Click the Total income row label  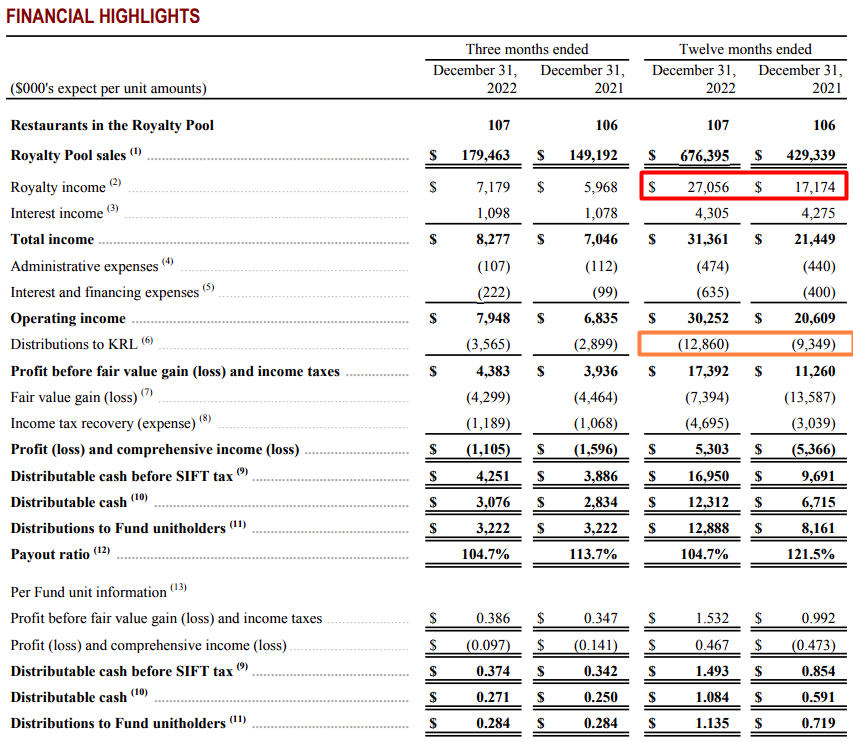(x=52, y=240)
